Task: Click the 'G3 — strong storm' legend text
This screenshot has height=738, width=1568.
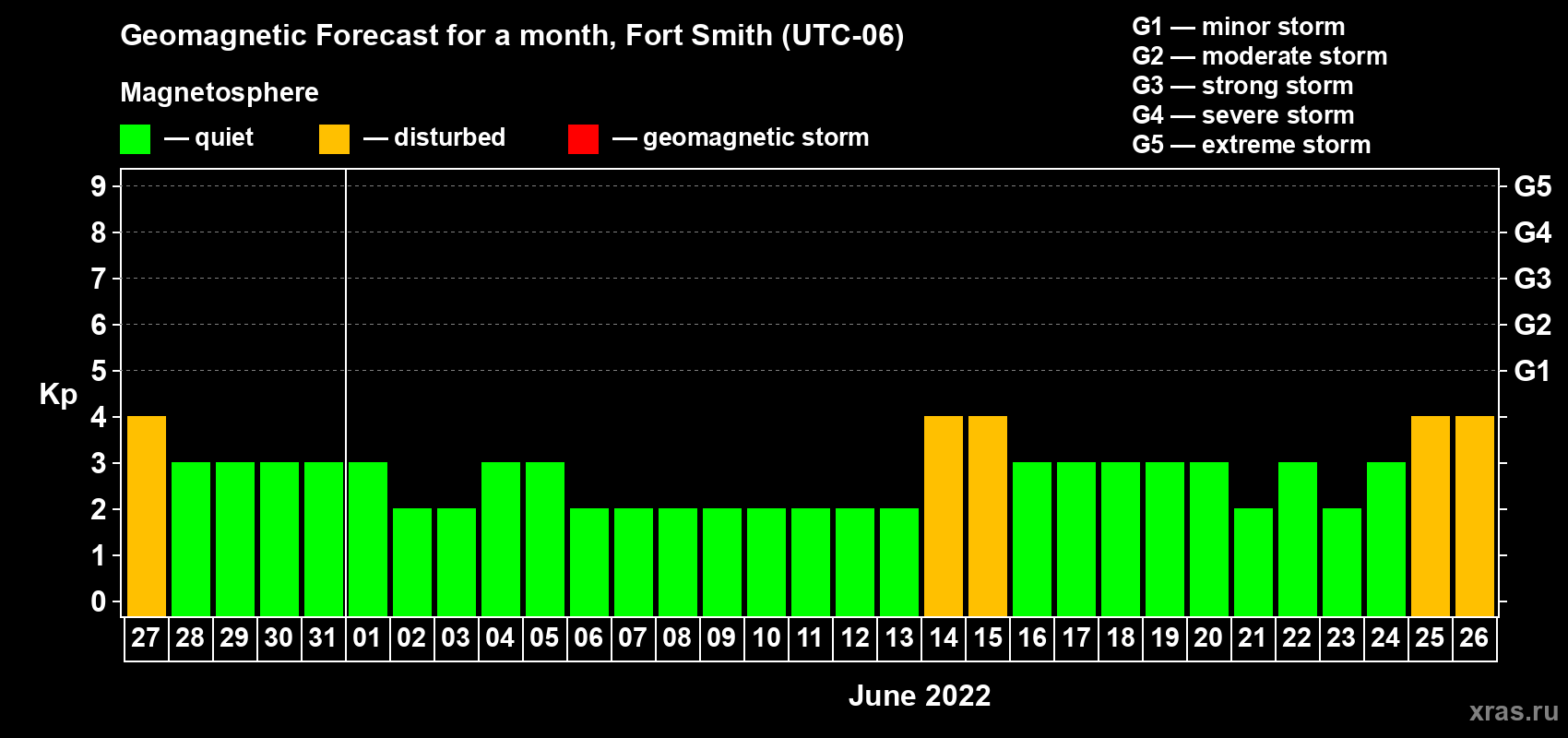Action: click(x=1242, y=86)
